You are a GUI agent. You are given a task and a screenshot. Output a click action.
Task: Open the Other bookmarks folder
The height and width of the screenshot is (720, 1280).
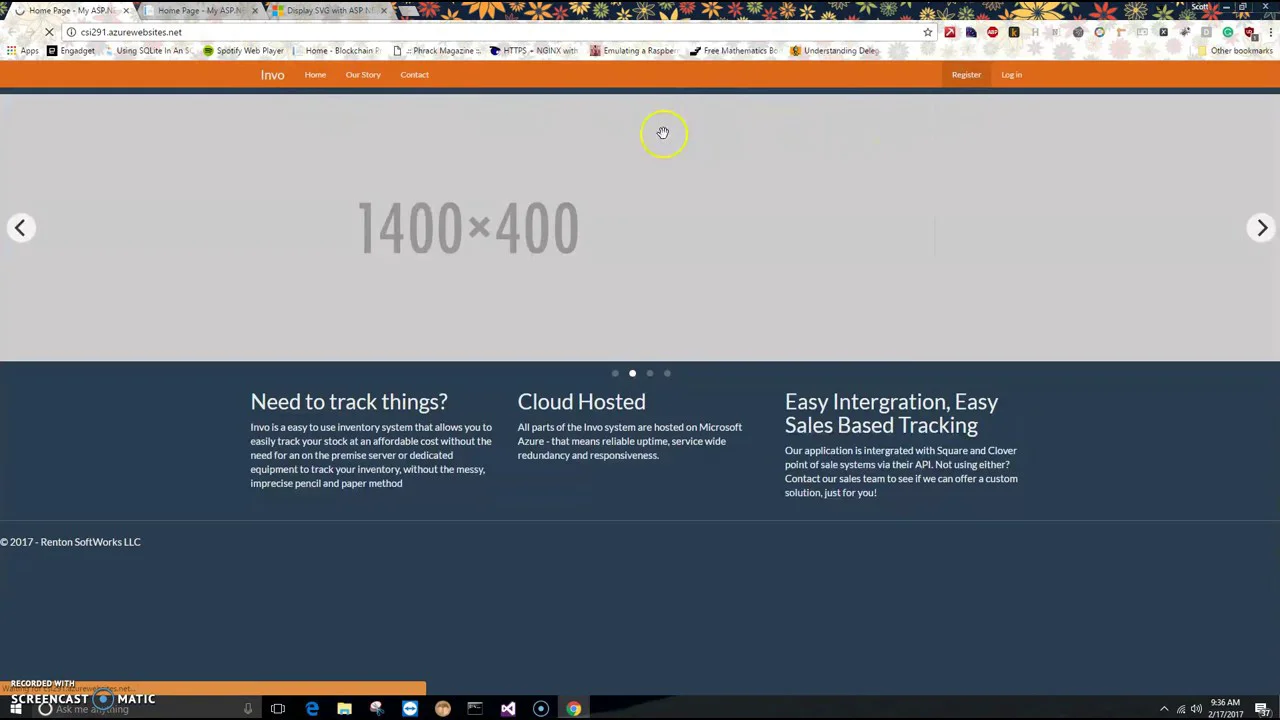(x=1235, y=51)
